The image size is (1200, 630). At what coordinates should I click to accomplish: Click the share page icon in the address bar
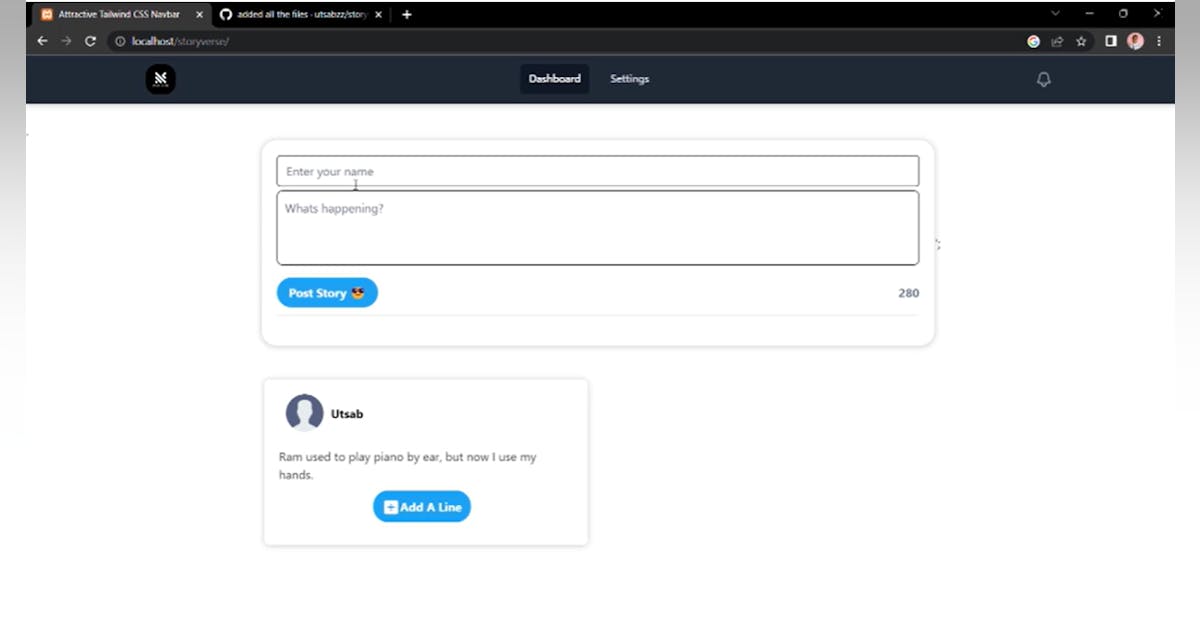(1057, 41)
